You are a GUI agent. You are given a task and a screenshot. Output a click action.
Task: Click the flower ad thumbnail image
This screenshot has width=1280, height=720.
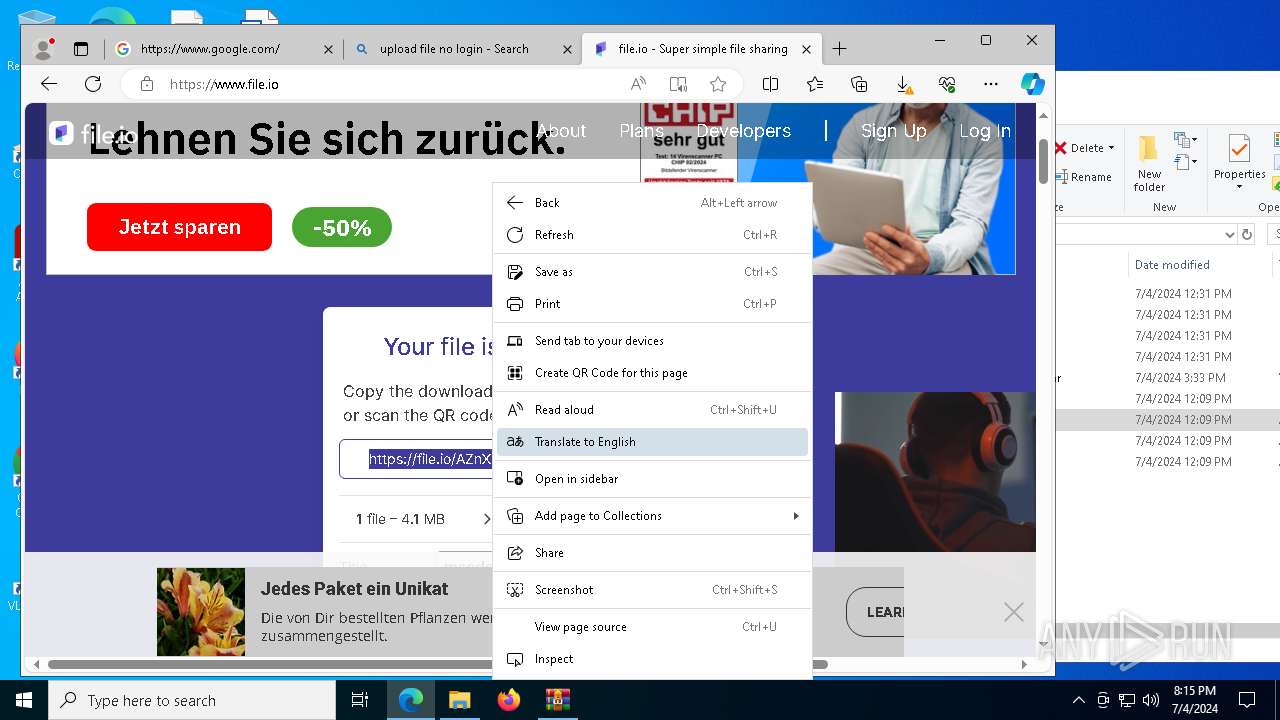(x=201, y=612)
